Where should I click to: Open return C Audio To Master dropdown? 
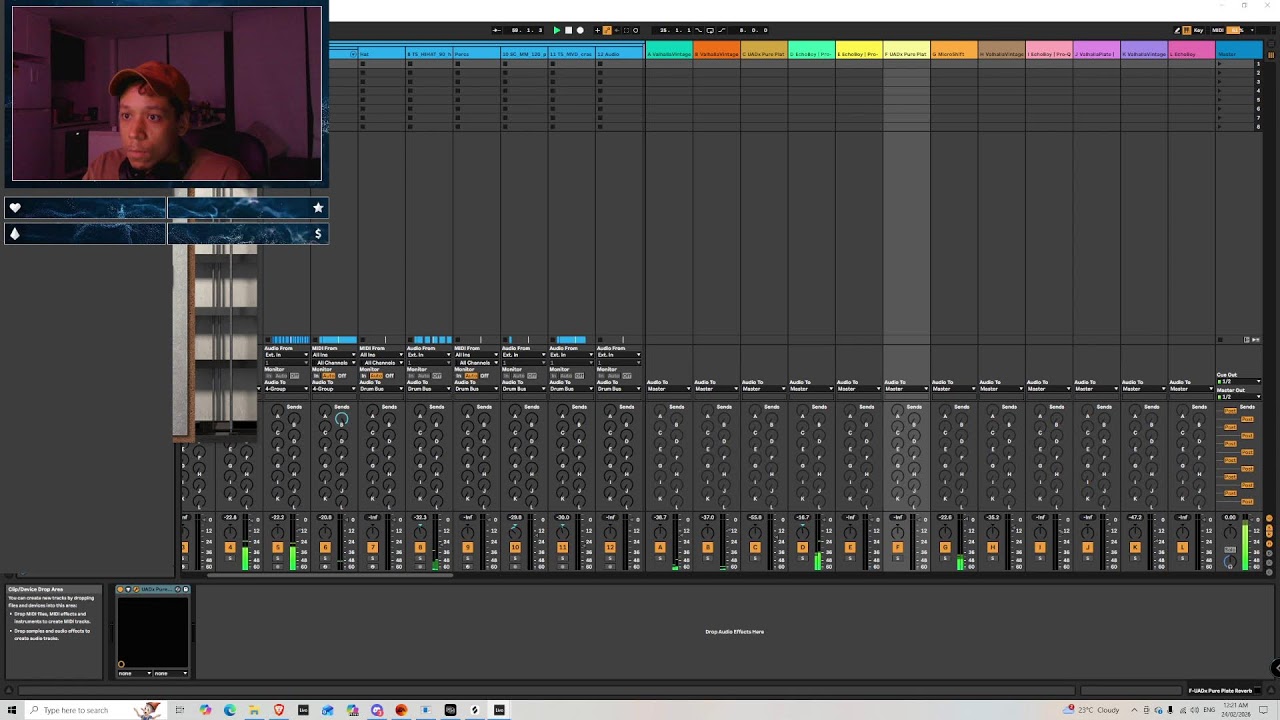(x=763, y=389)
